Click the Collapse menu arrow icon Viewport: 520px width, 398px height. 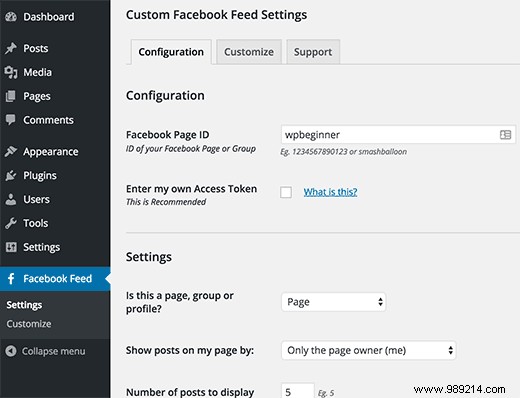(11, 351)
